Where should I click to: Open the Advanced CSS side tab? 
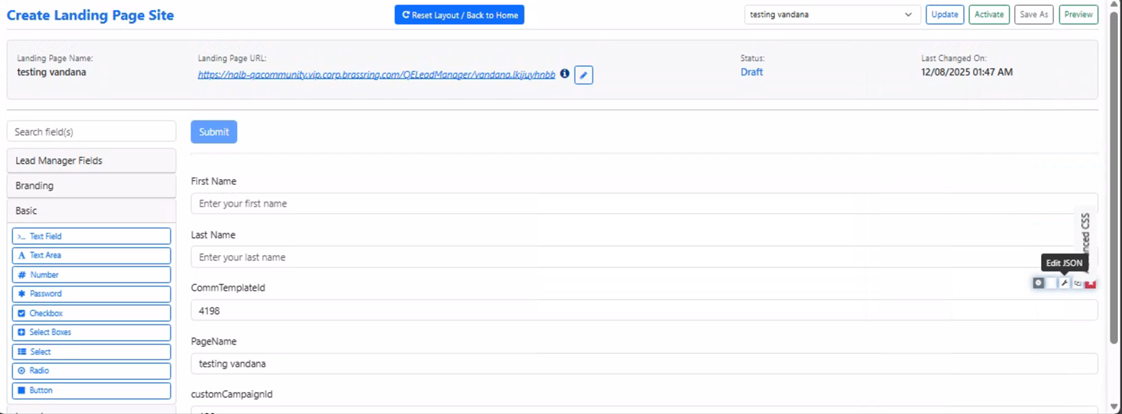[1085, 235]
